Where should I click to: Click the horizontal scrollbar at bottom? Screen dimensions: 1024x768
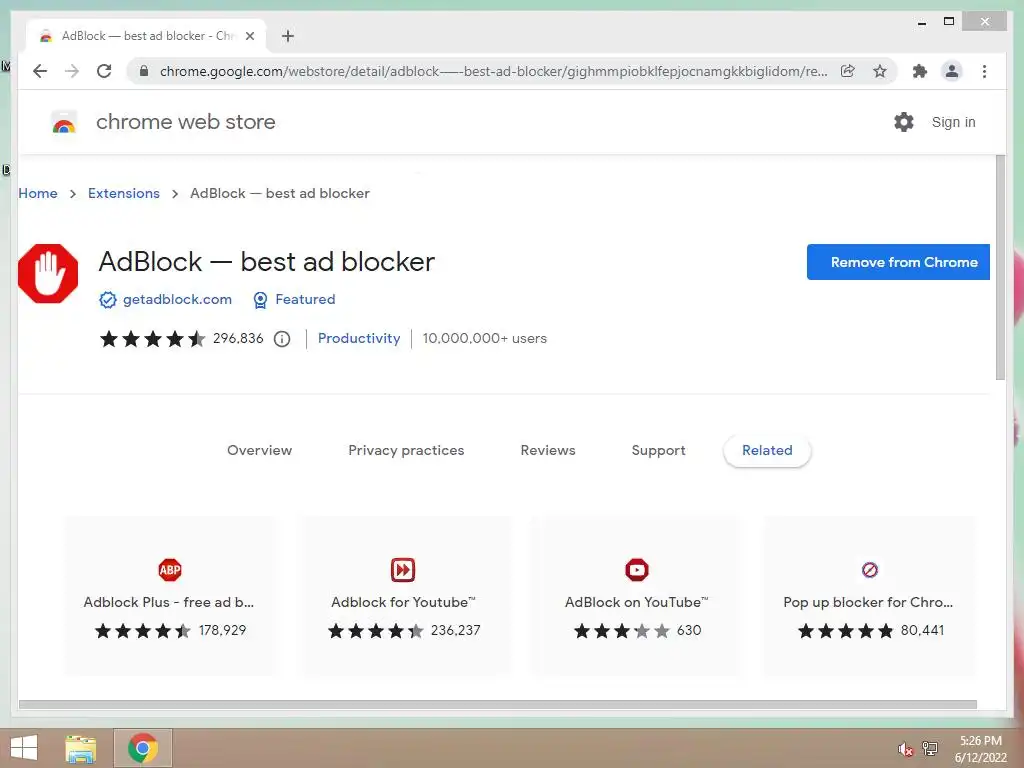coord(498,705)
